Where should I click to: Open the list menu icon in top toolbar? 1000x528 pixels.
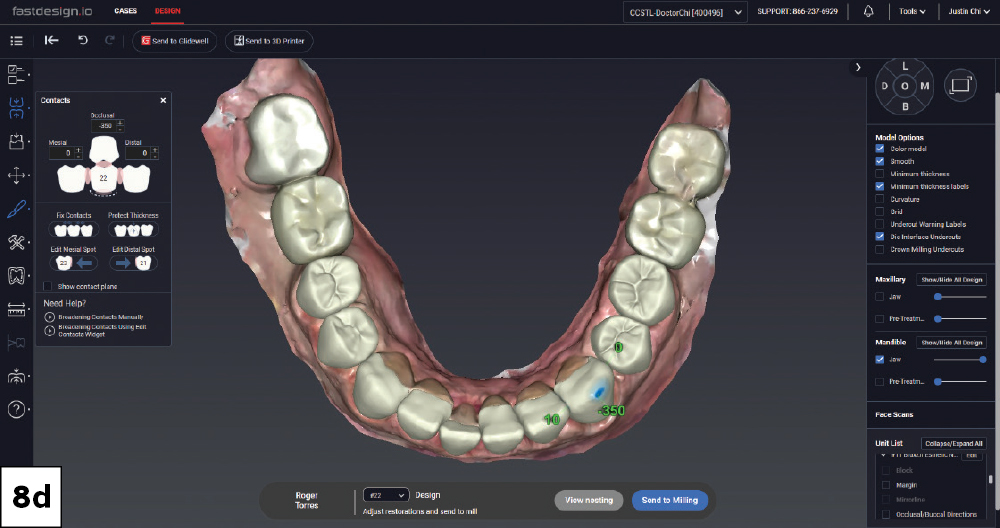coord(17,41)
